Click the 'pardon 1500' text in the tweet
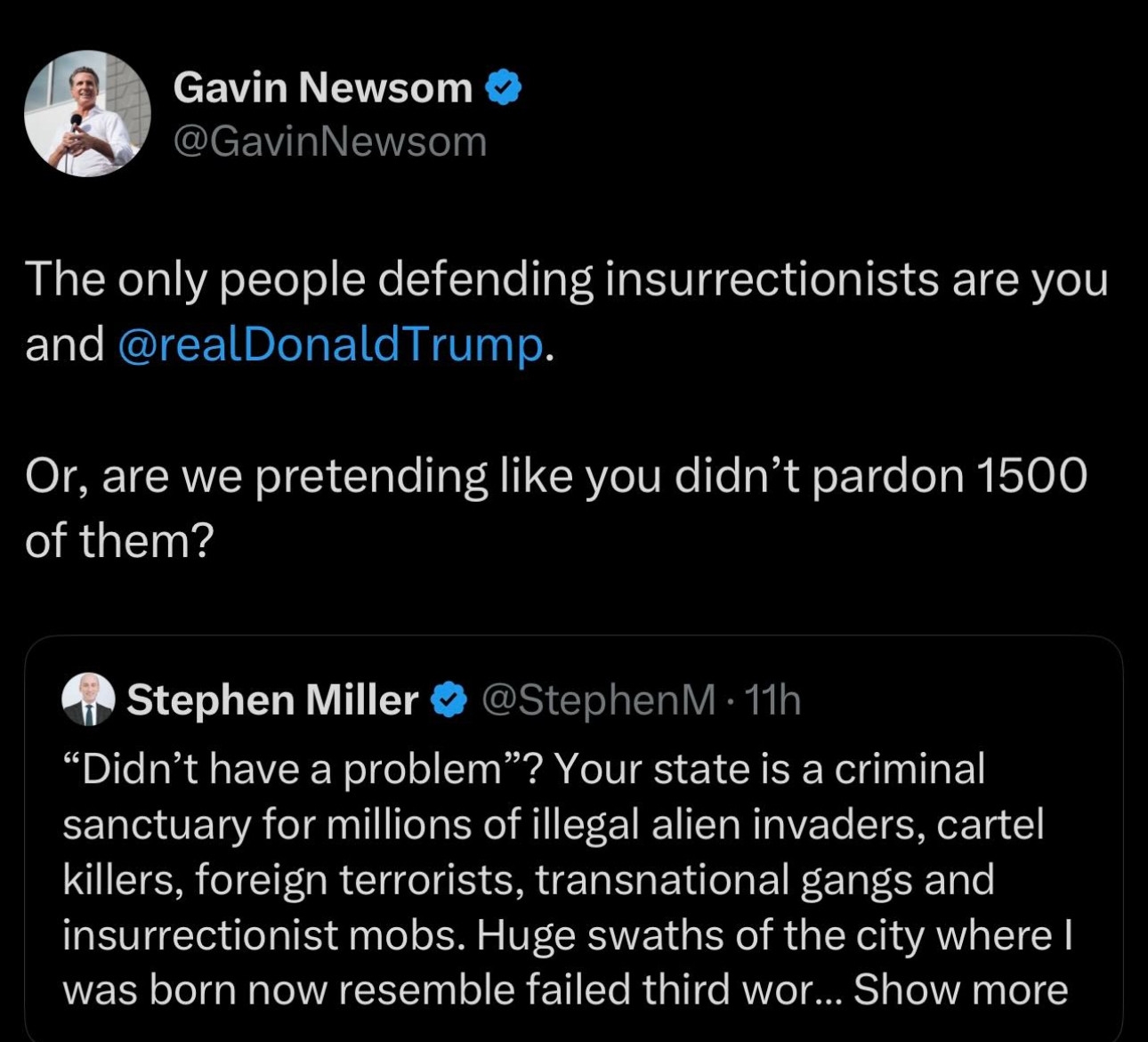 950,477
